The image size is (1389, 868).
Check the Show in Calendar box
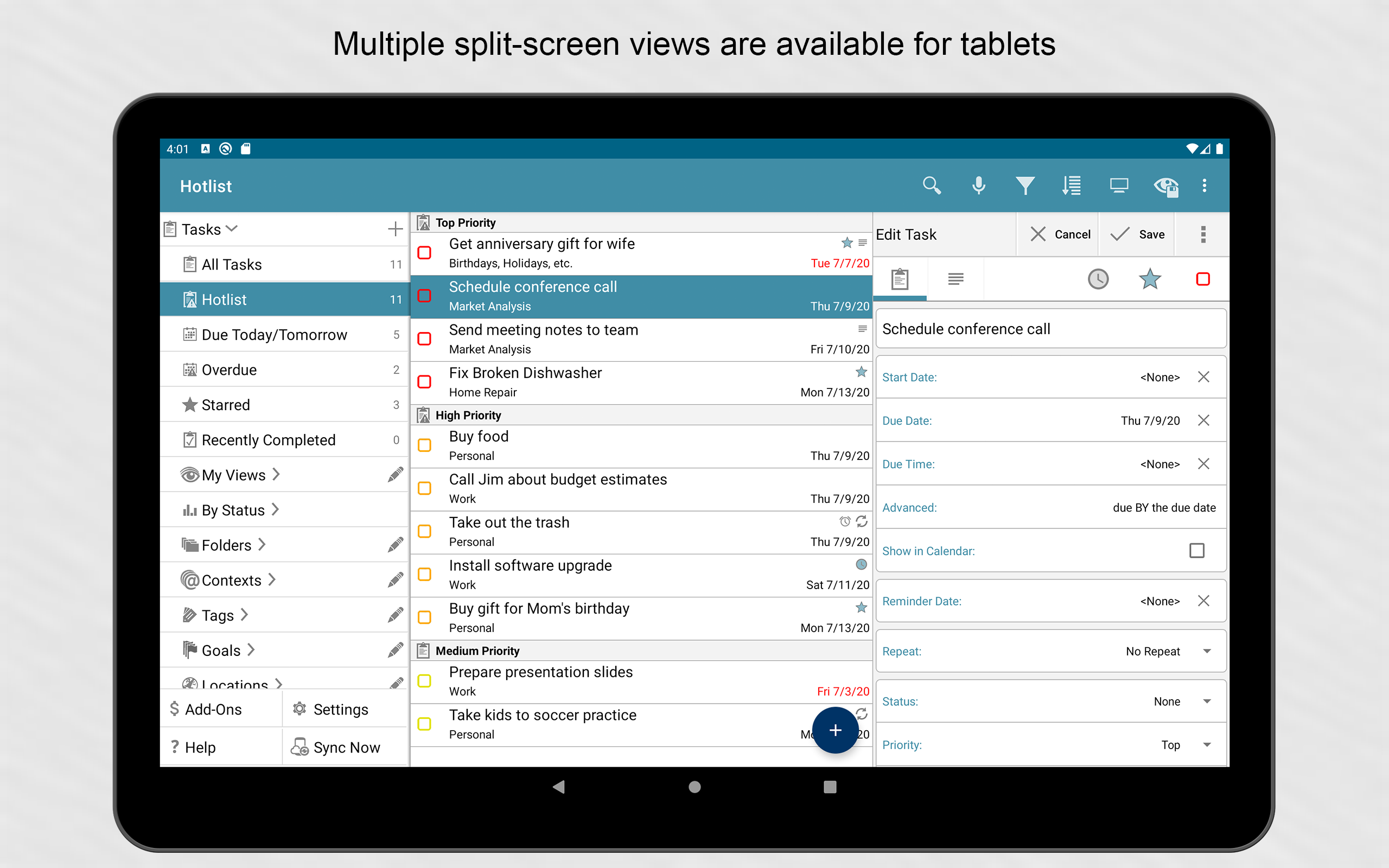point(1197,551)
